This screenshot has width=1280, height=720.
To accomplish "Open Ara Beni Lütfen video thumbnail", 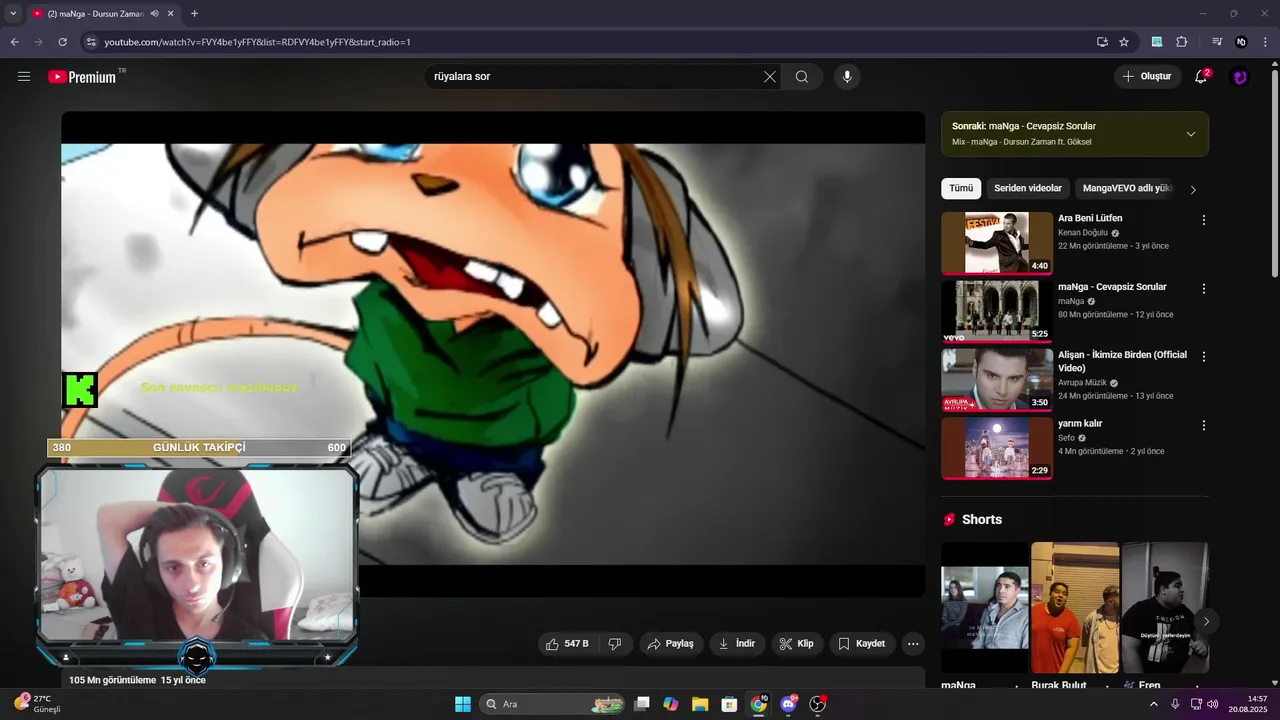I will coord(997,243).
